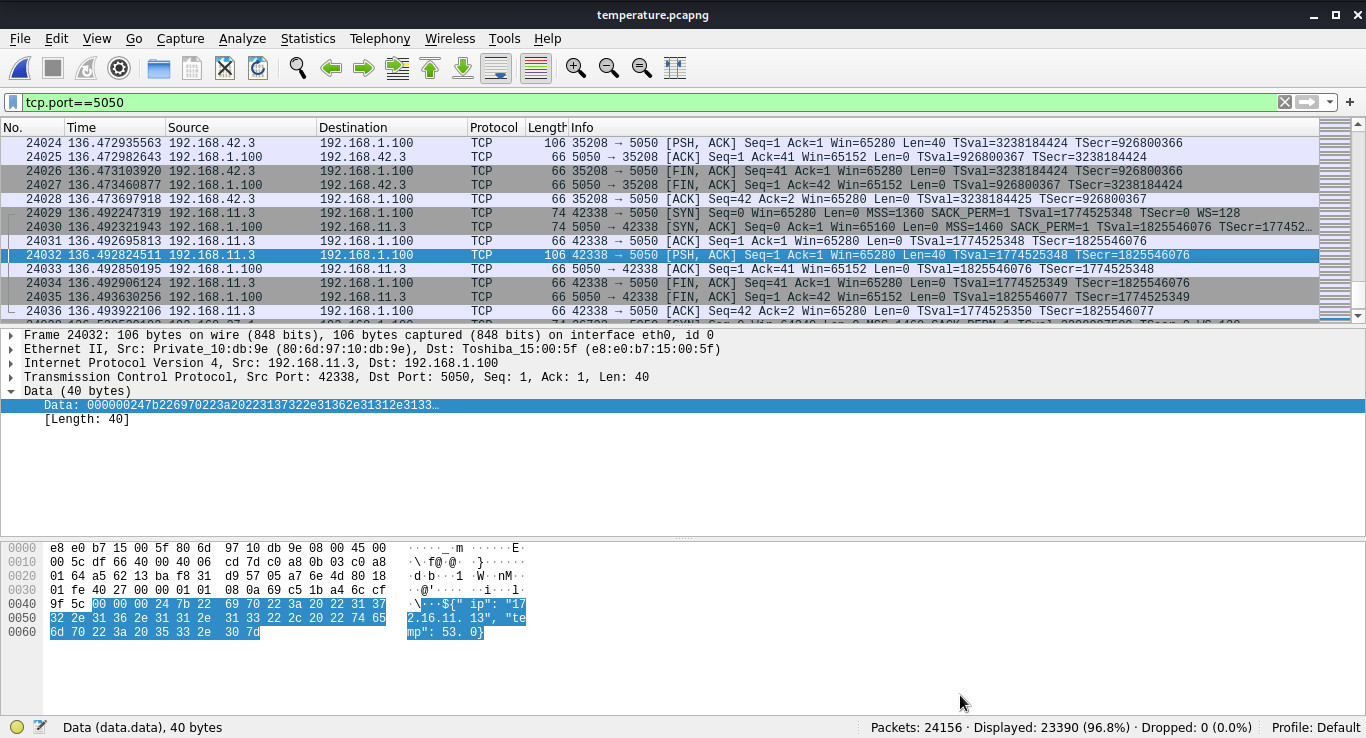Reload the capture file icon
Image resolution: width=1366 pixels, height=738 pixels.
click(257, 68)
